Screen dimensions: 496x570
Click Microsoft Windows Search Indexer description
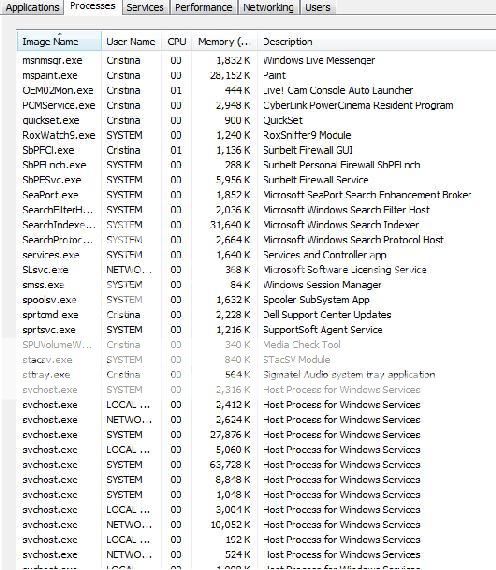(x=341, y=225)
